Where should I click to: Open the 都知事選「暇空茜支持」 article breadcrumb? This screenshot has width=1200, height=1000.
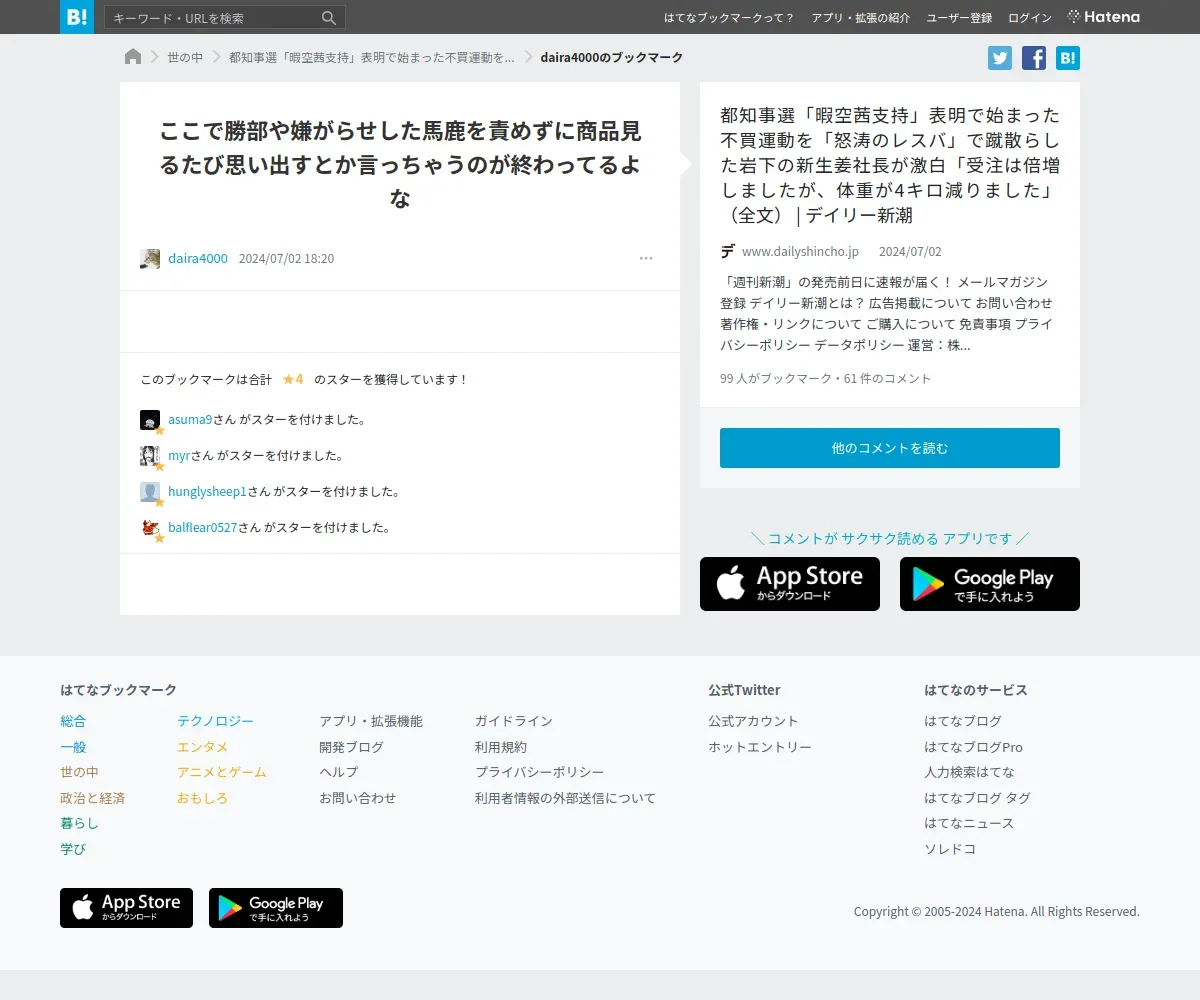tap(372, 58)
